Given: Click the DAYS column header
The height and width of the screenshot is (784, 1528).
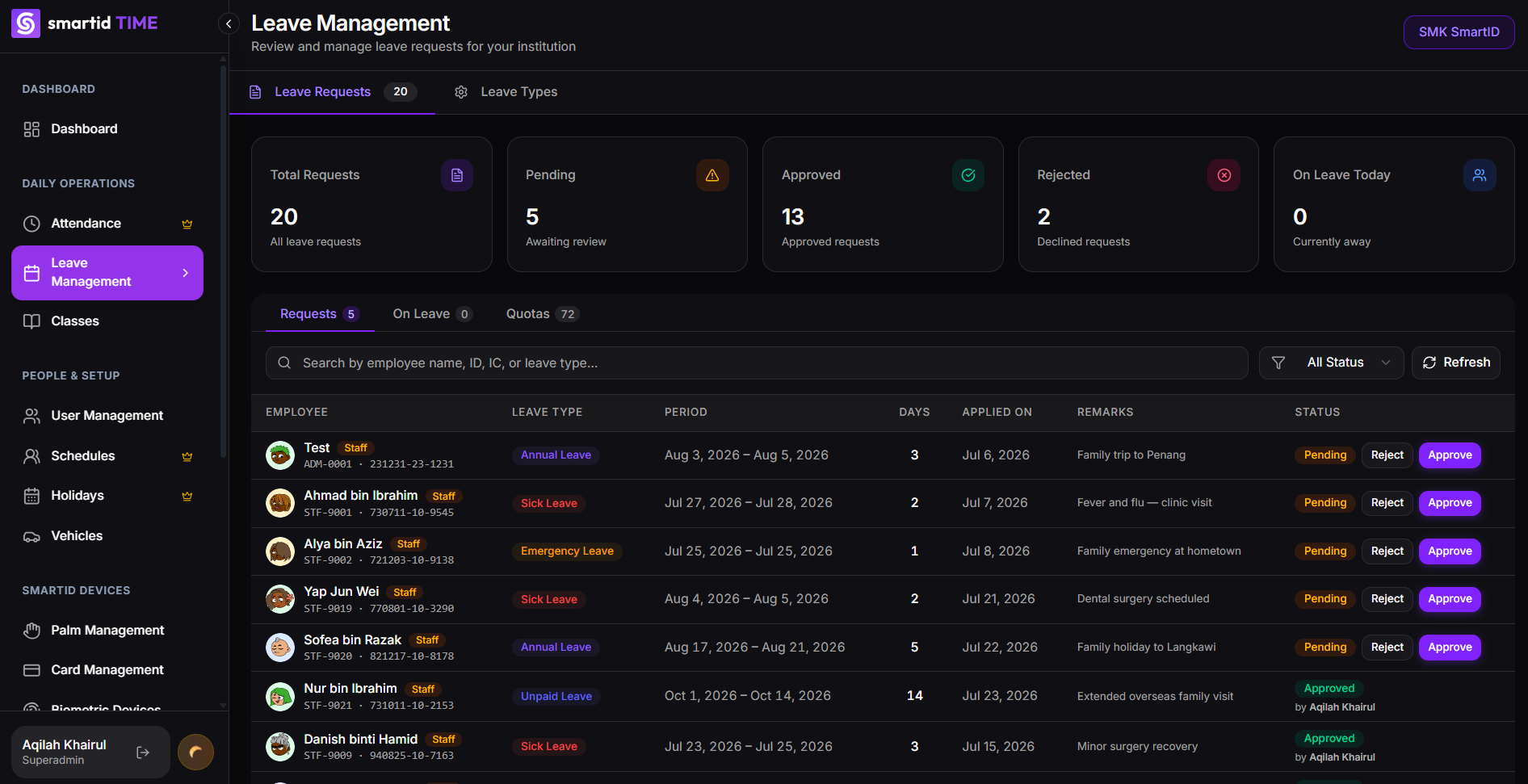Looking at the screenshot, I should pyautogui.click(x=914, y=413).
